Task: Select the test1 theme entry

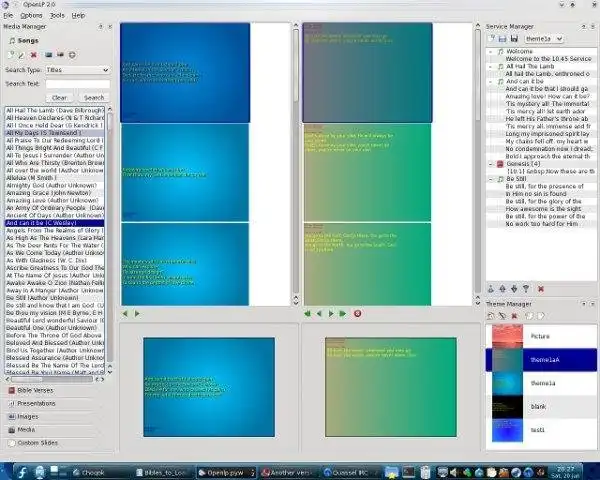Action: [x=541, y=430]
